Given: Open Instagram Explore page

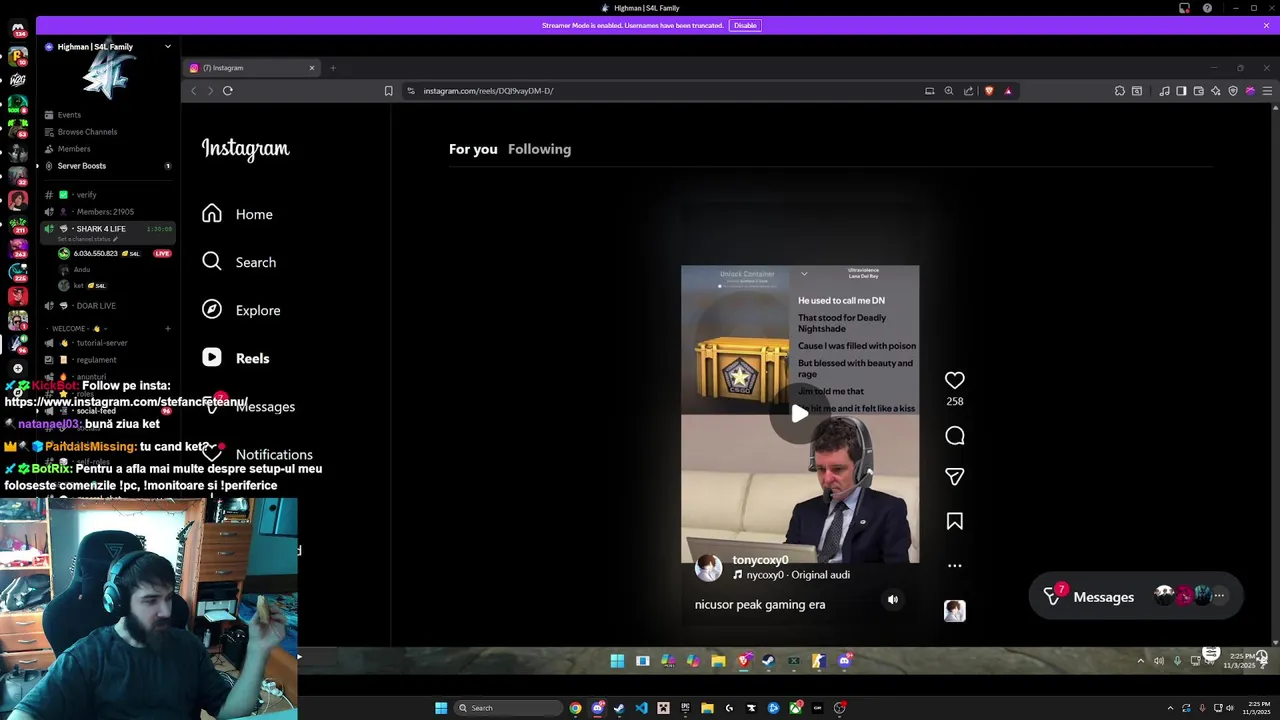Looking at the screenshot, I should [241, 310].
